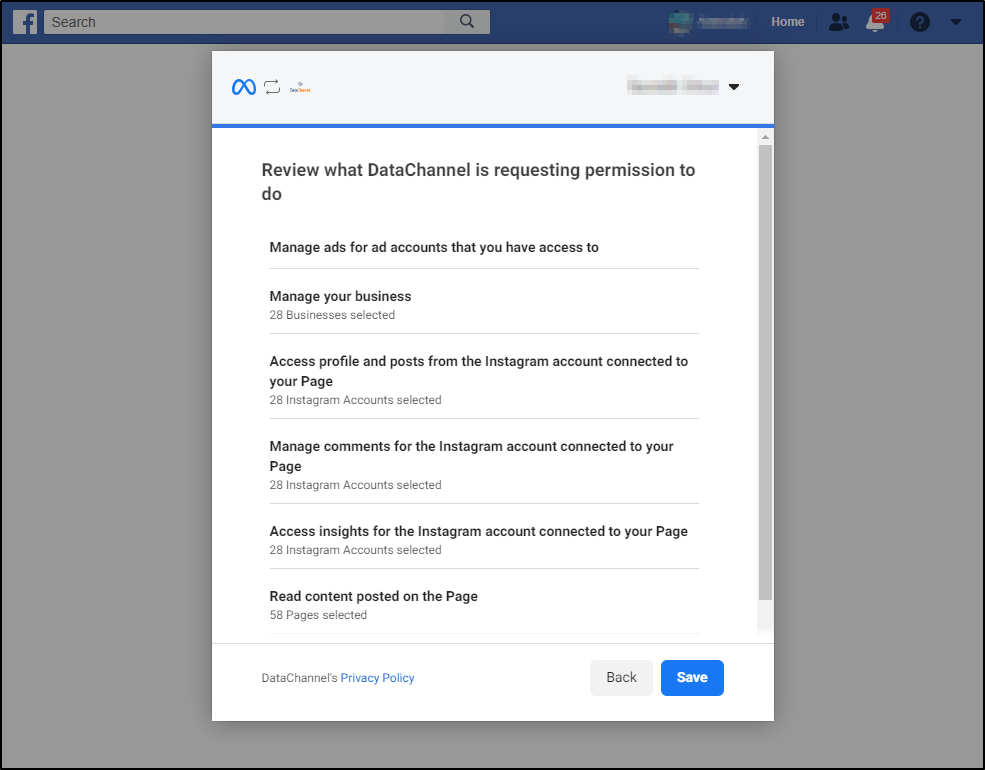Click the search magnifier button
Viewport: 985px width, 770px height.
[x=467, y=22]
